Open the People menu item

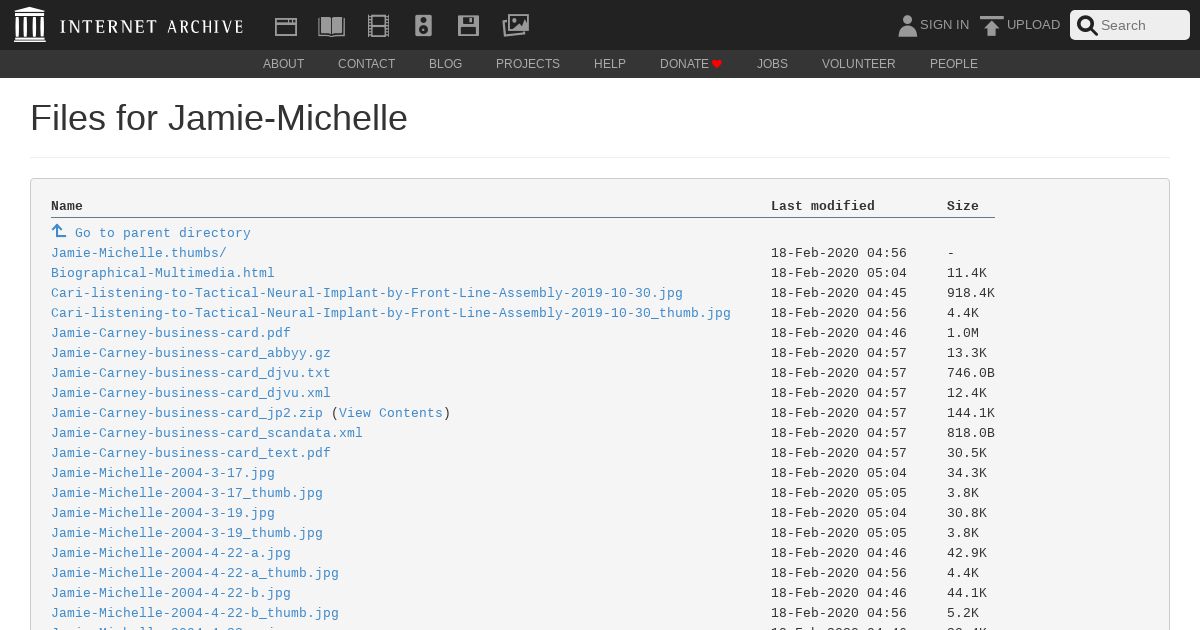954,64
